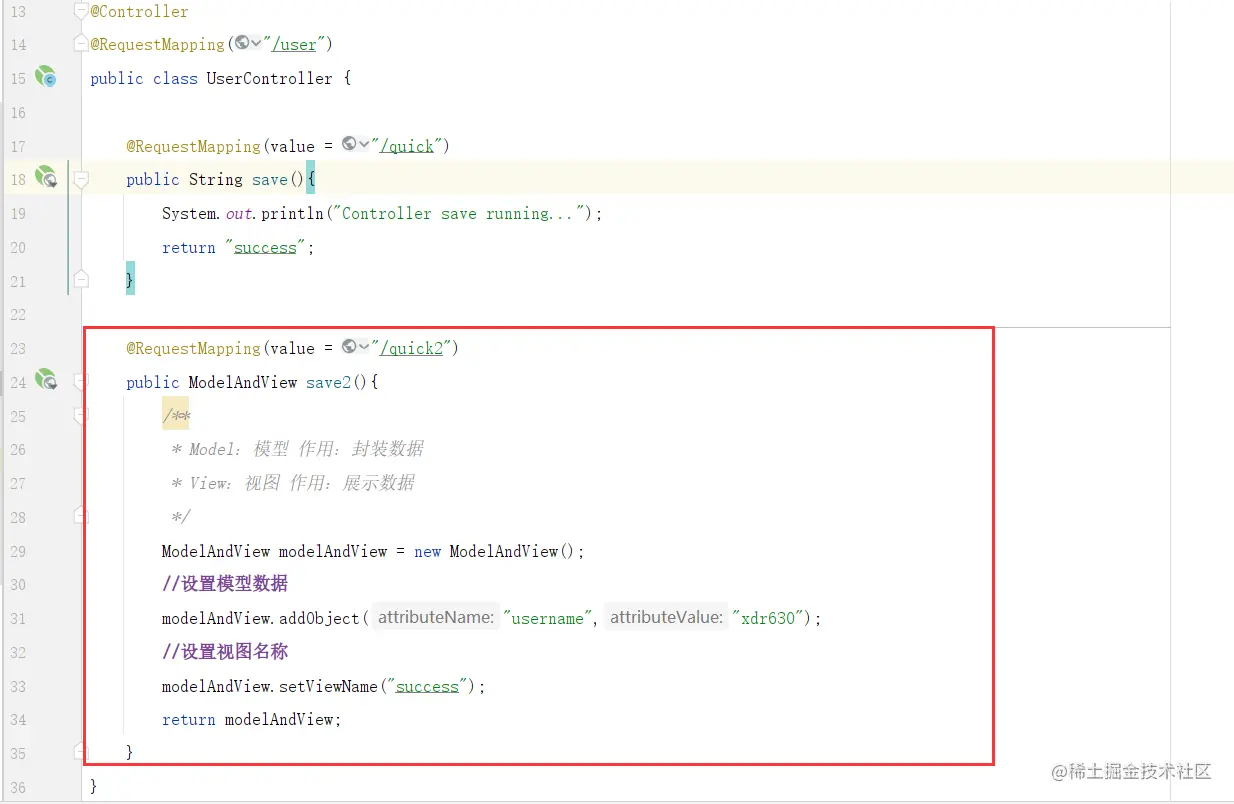Click line number 29 in the gutter

coord(18,551)
